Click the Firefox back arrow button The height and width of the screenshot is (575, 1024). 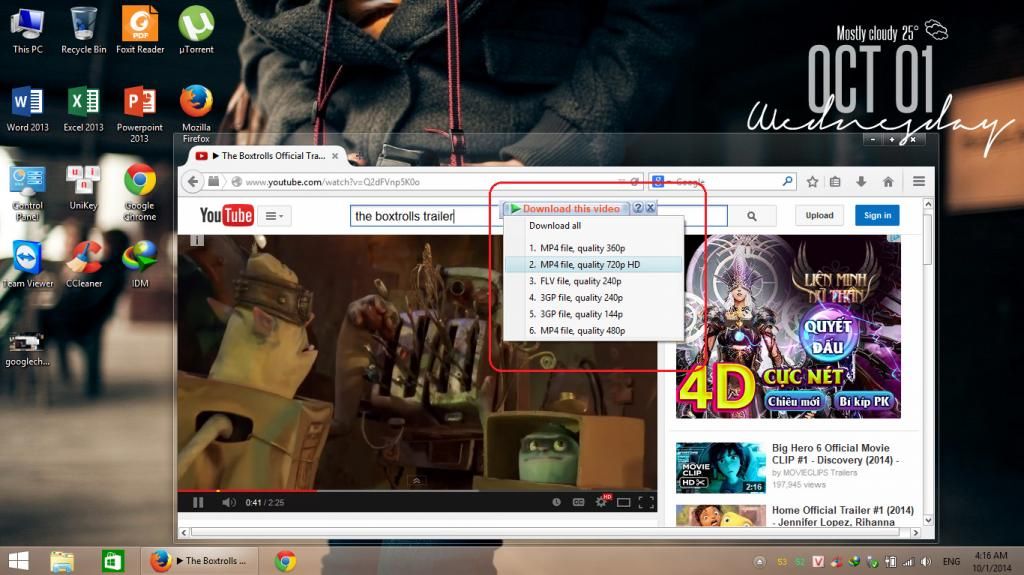coord(193,182)
